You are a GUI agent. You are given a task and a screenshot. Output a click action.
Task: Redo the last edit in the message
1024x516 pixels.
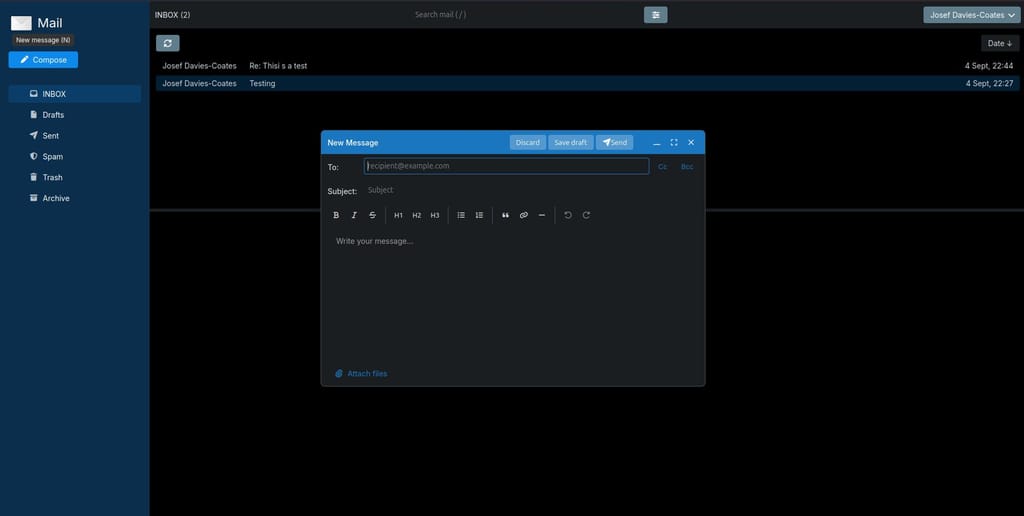586,215
